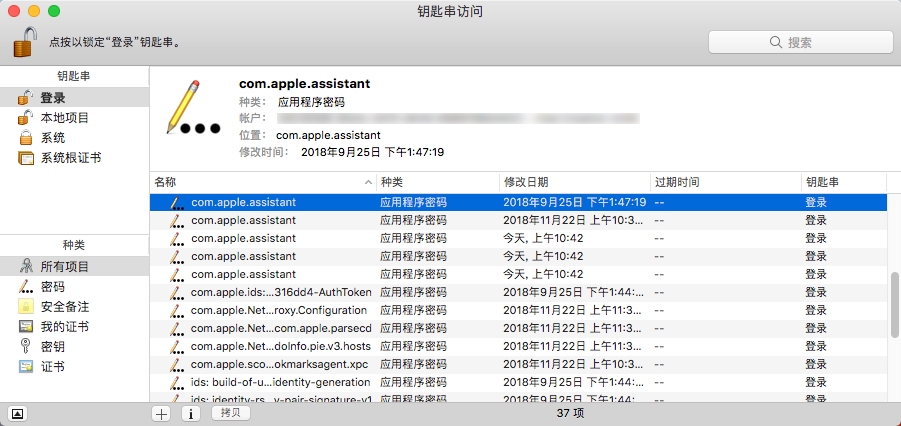Select the com.apple.ids AuthToken entry
Image resolution: width=901 pixels, height=426 pixels.
click(280, 292)
